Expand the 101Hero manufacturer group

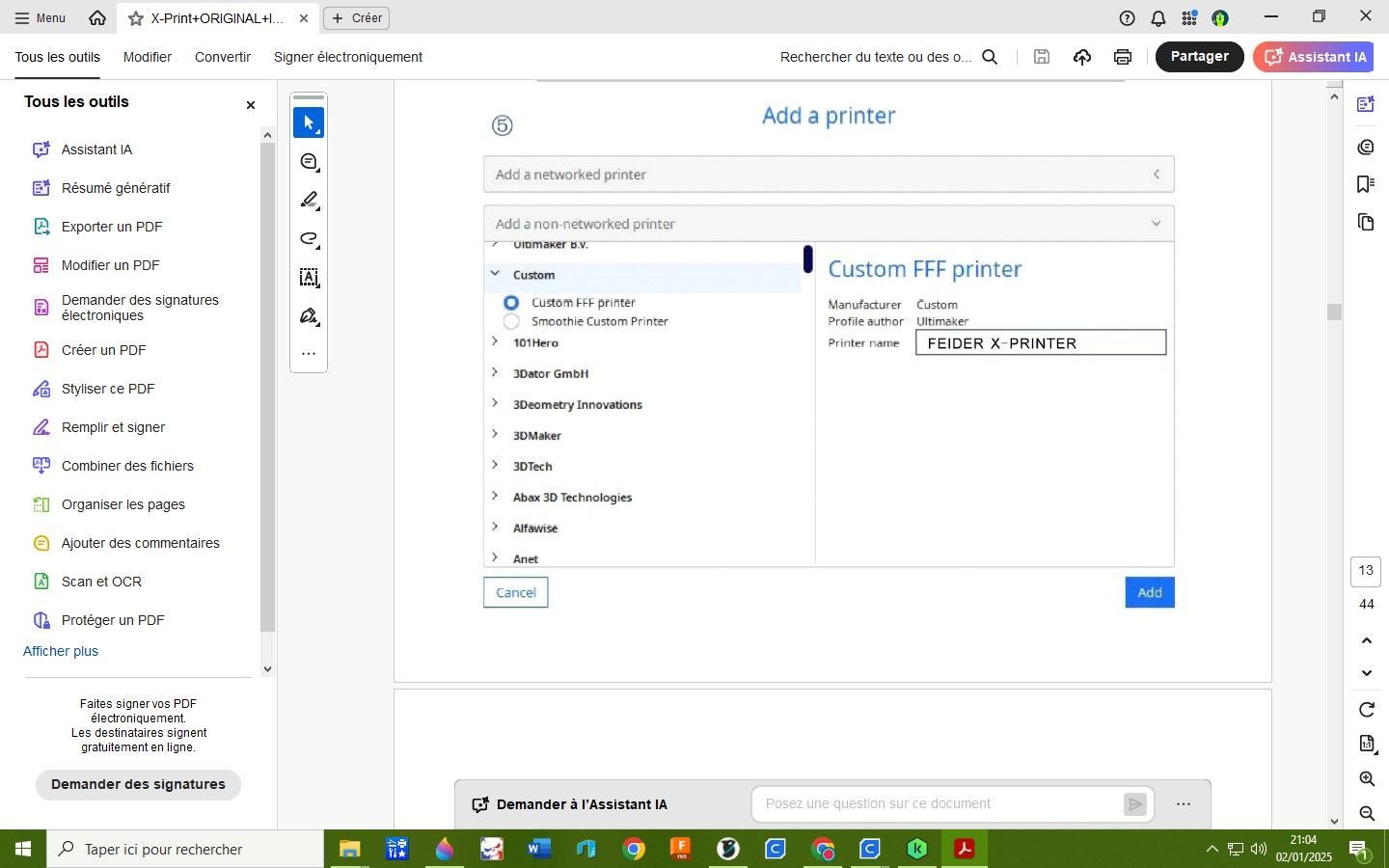[x=495, y=341]
